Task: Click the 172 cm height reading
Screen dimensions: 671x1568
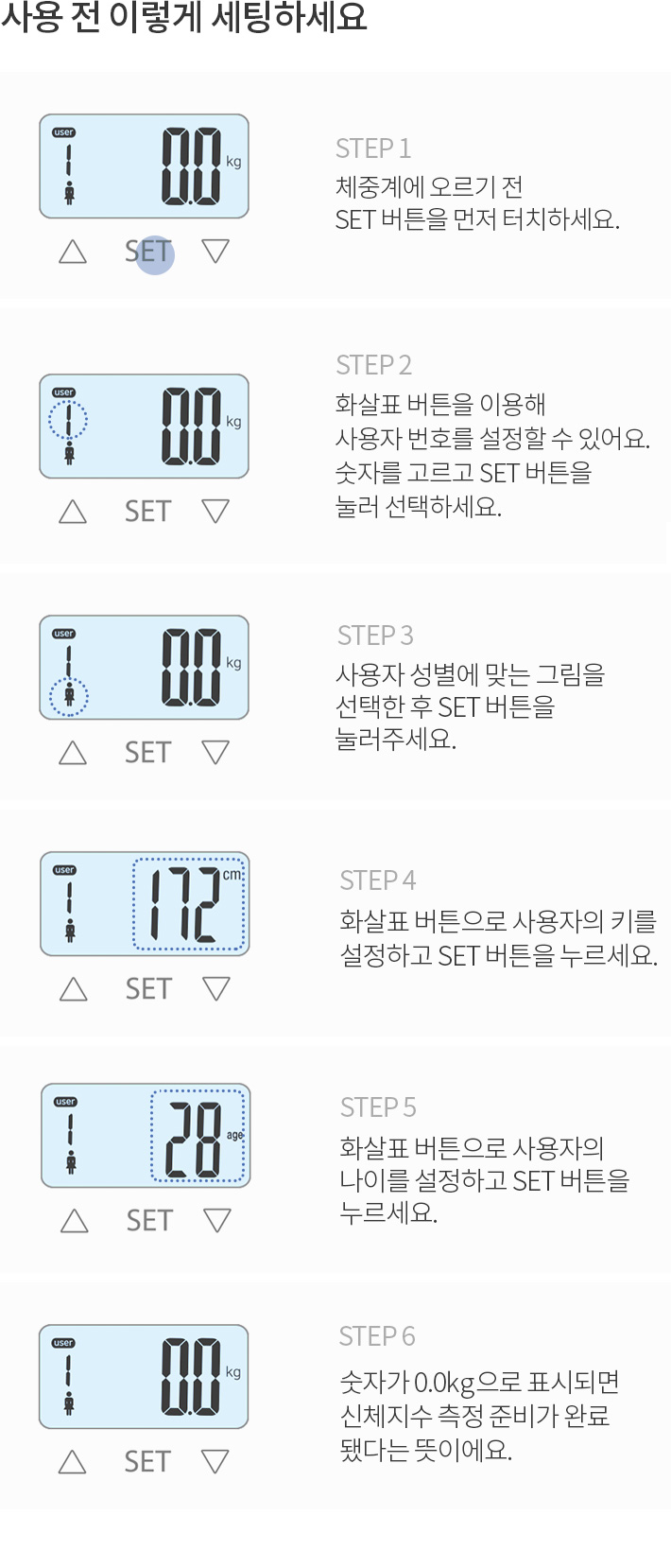Action: (x=189, y=903)
